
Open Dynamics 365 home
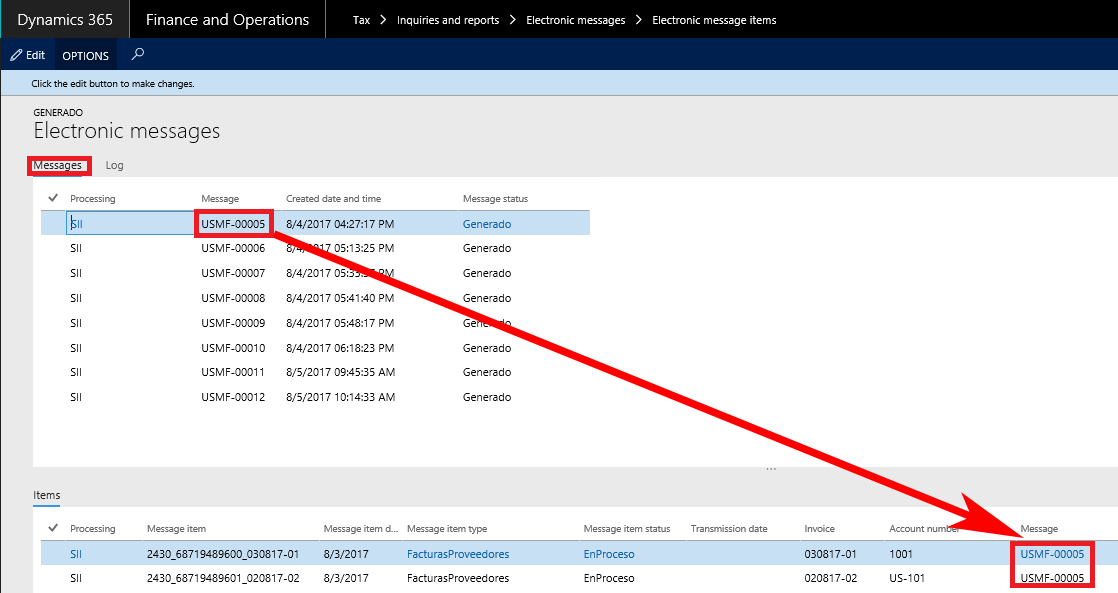[x=65, y=20]
